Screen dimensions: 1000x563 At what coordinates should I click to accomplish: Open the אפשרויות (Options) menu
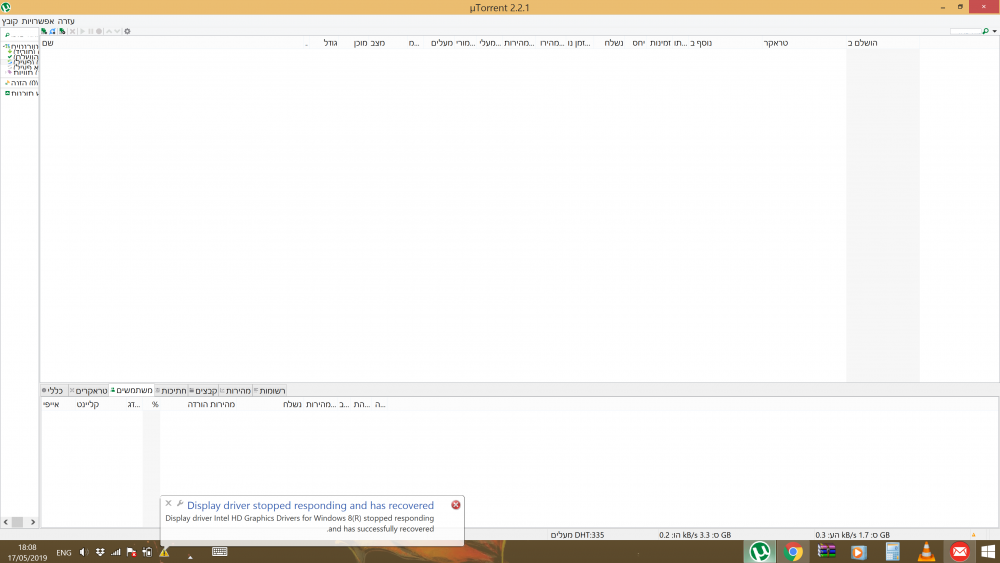(x=38, y=21)
